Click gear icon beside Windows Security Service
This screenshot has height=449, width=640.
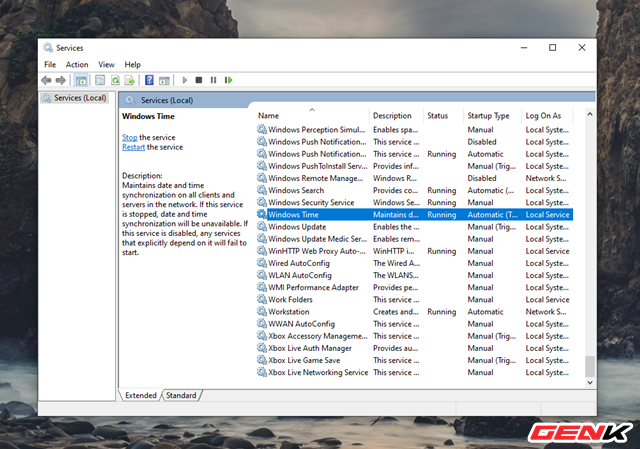[x=262, y=202]
